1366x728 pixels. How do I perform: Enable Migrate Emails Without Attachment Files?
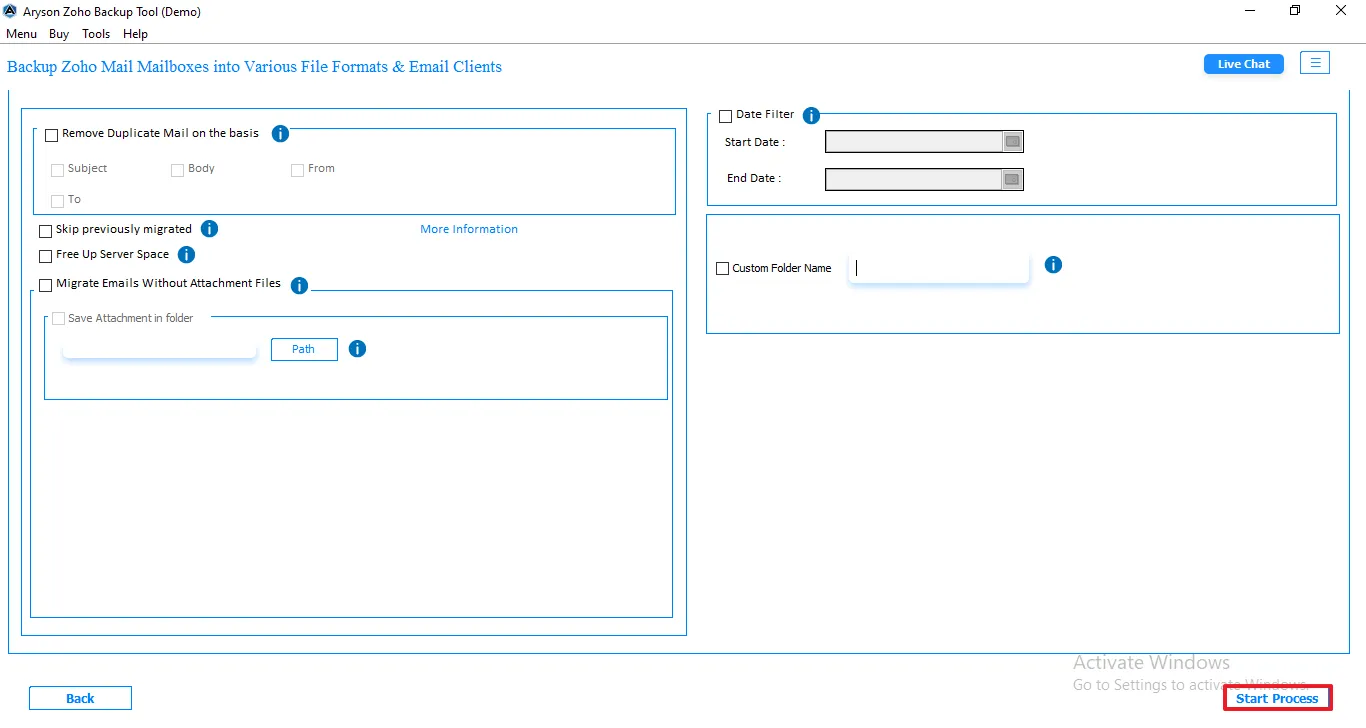[x=45, y=285]
